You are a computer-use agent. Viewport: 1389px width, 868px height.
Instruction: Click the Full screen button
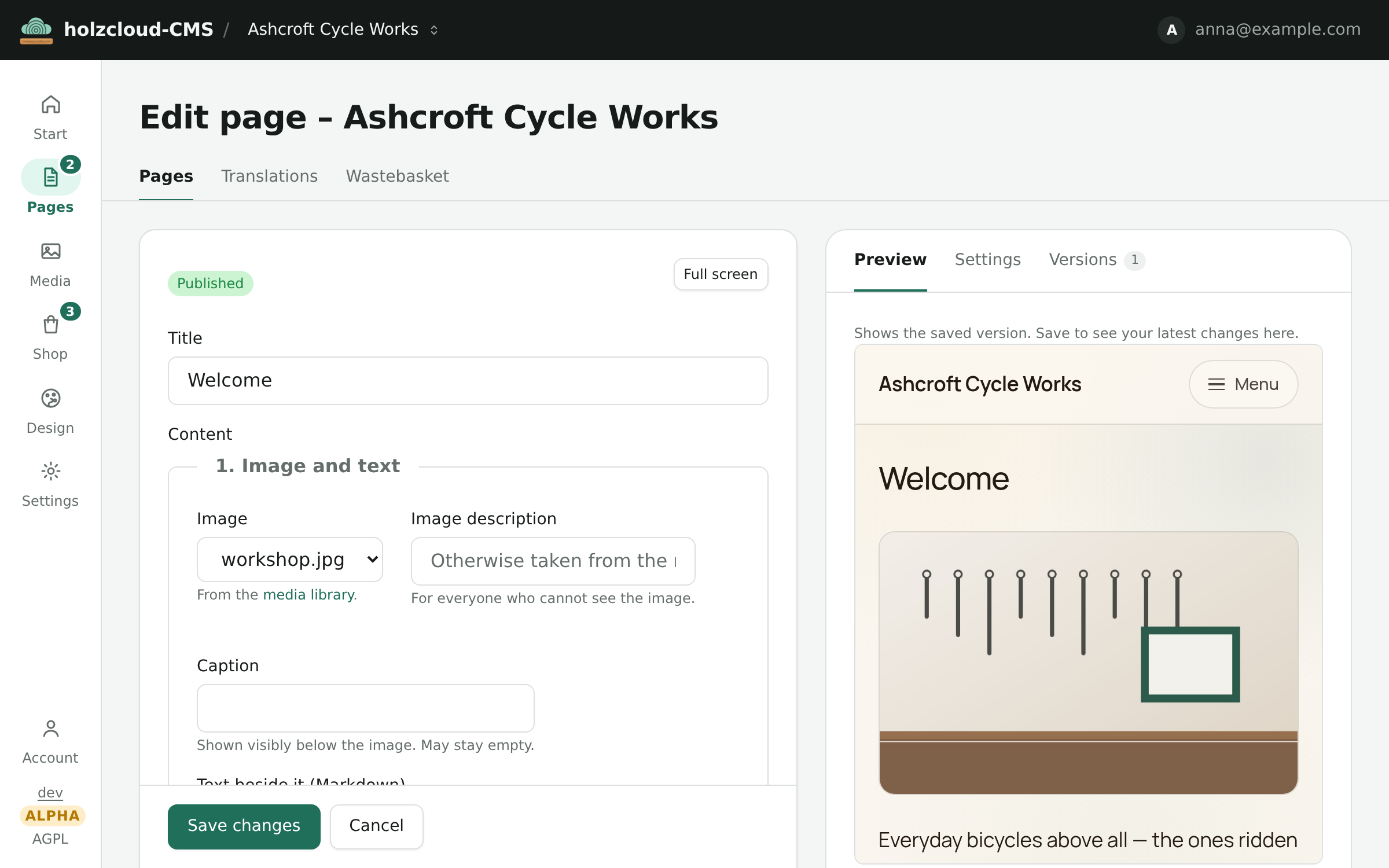tap(721, 274)
